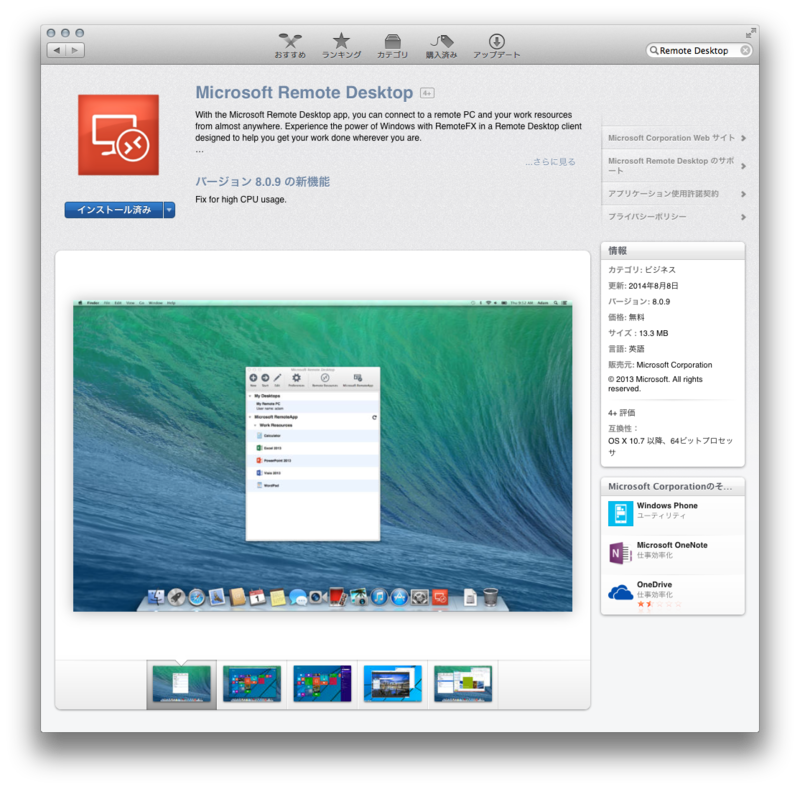Viewport: 800px width, 789px height.
Task: Toggle full screen with the corner arrows
Action: point(751,33)
